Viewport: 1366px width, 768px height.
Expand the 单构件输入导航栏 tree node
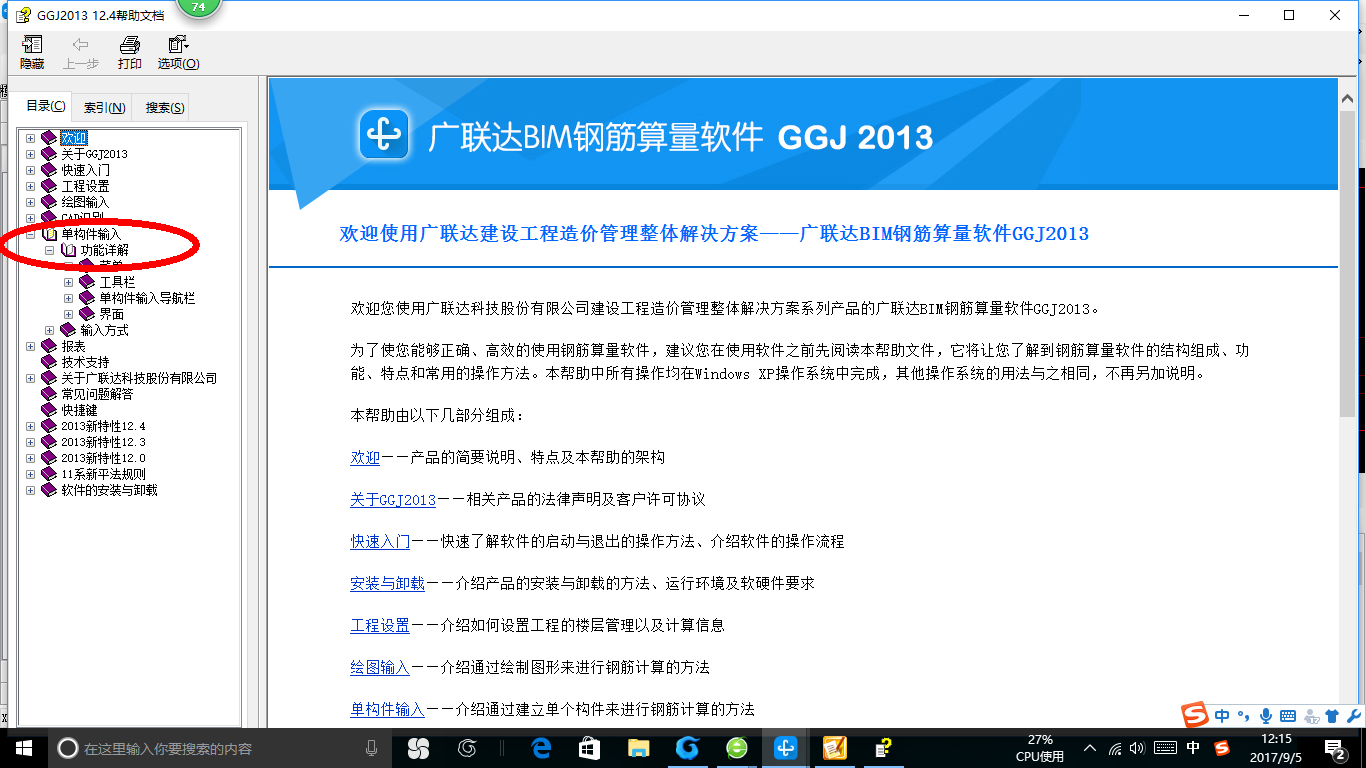[x=68, y=298]
